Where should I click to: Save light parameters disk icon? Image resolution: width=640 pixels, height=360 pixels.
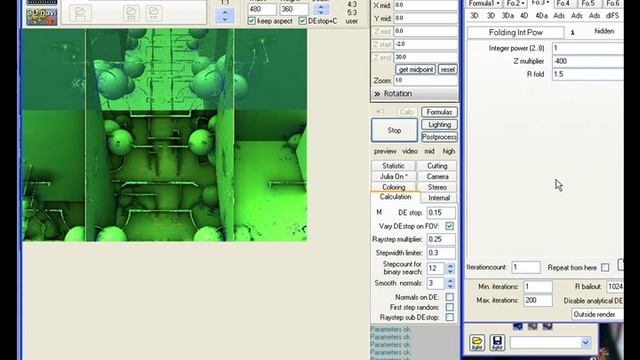click(x=497, y=342)
